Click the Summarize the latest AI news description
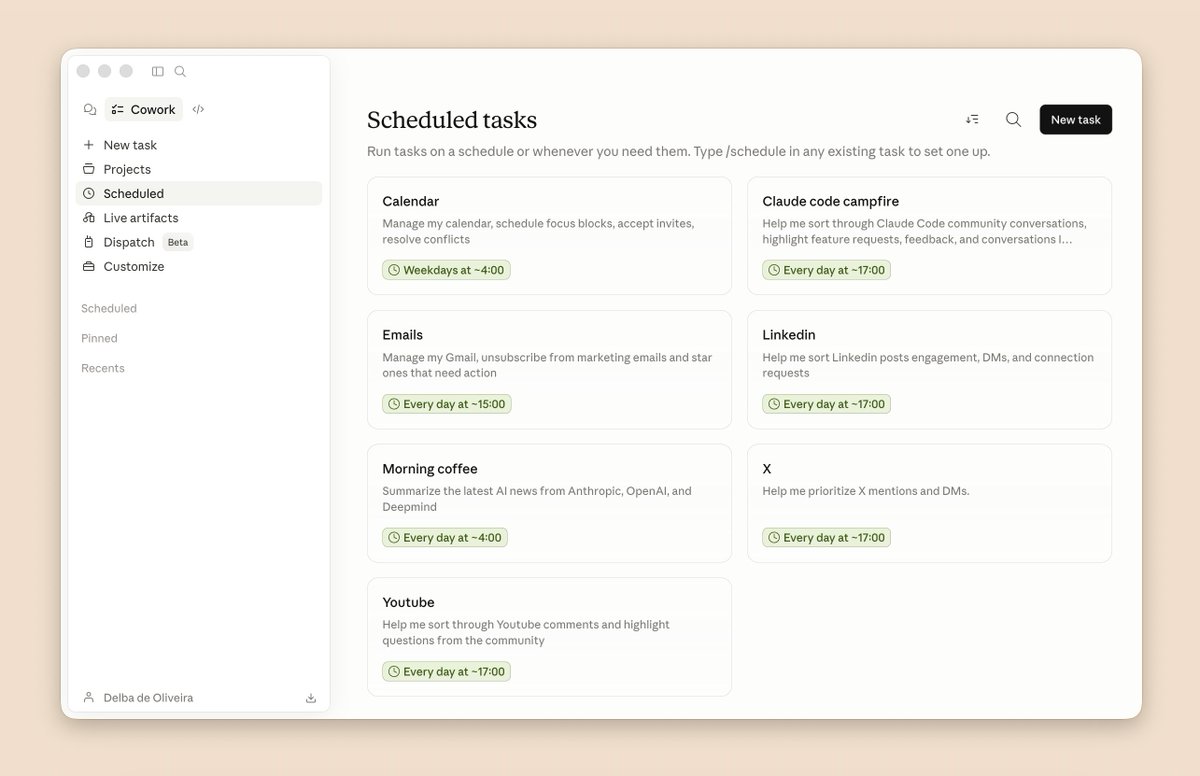Image resolution: width=1200 pixels, height=776 pixels. point(537,498)
